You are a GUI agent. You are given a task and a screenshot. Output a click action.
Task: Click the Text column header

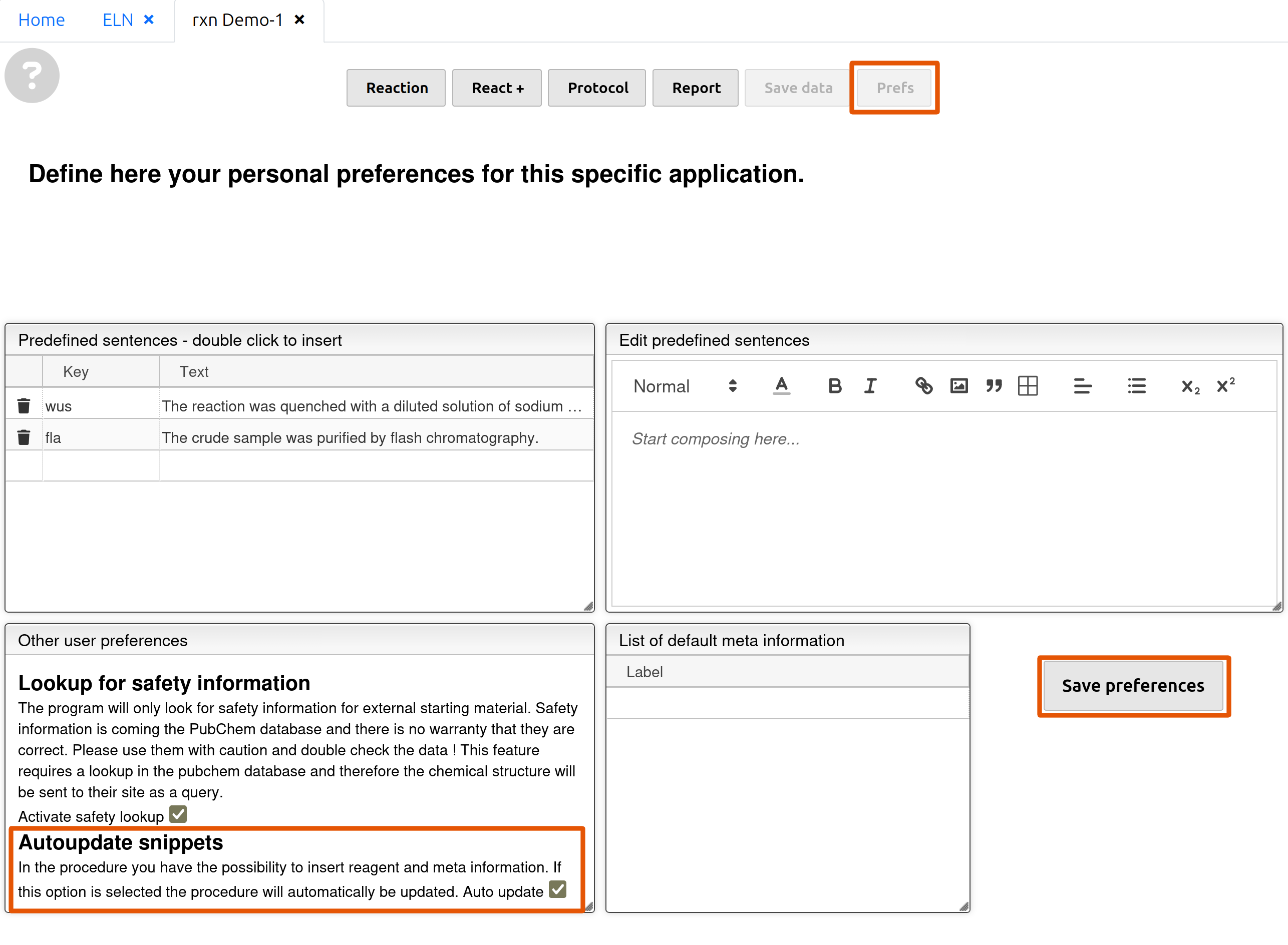tap(376, 372)
